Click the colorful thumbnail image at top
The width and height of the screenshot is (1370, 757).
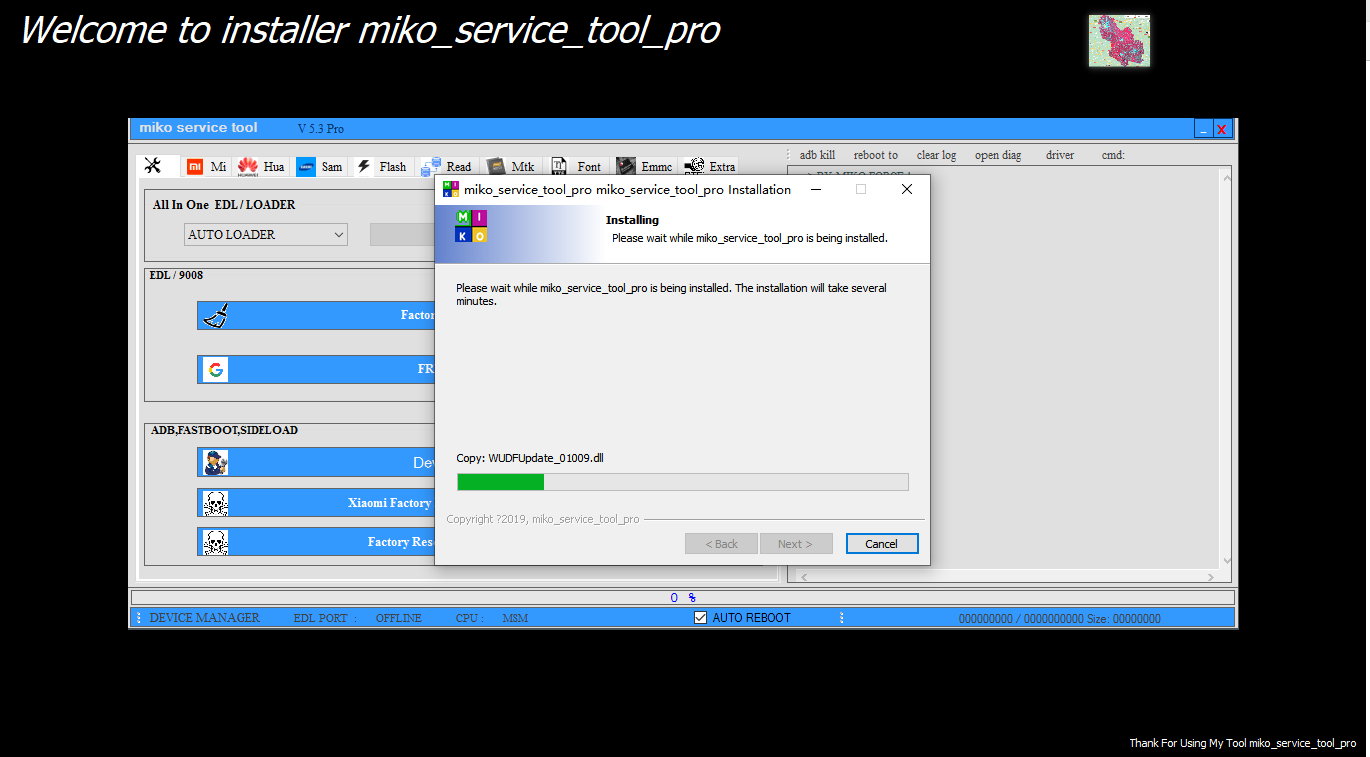1119,41
